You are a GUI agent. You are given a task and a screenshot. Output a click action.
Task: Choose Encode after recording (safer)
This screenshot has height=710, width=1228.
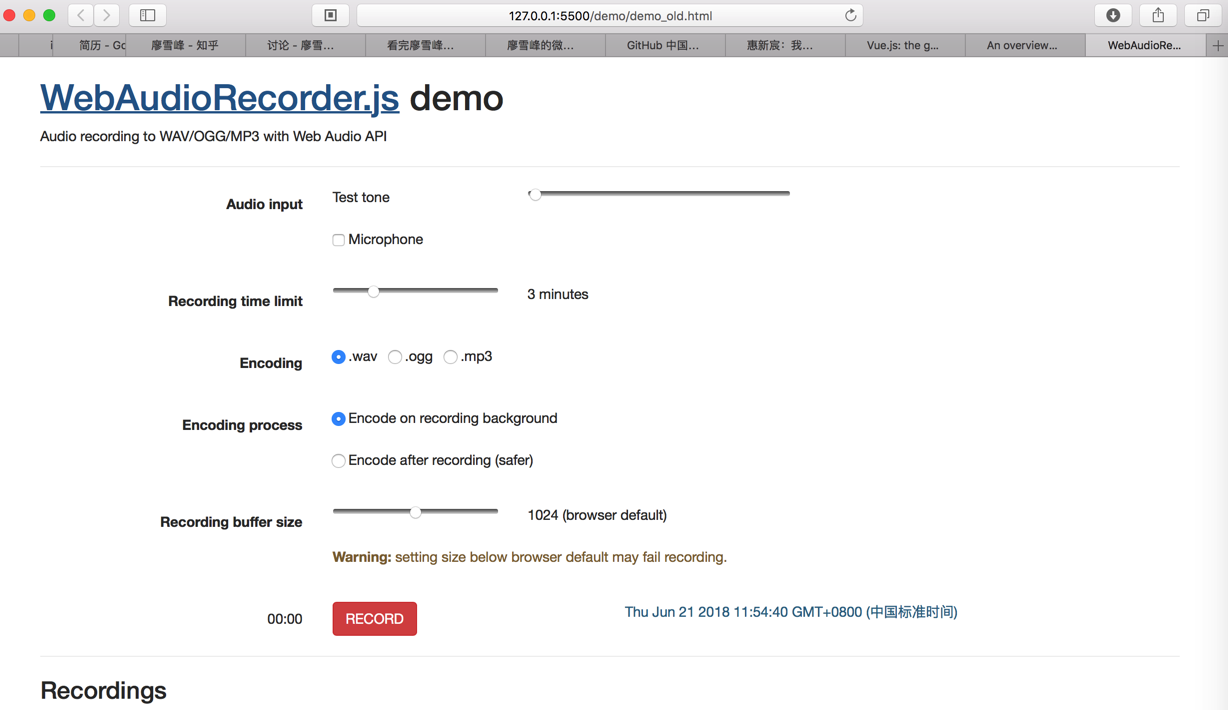[x=338, y=461]
